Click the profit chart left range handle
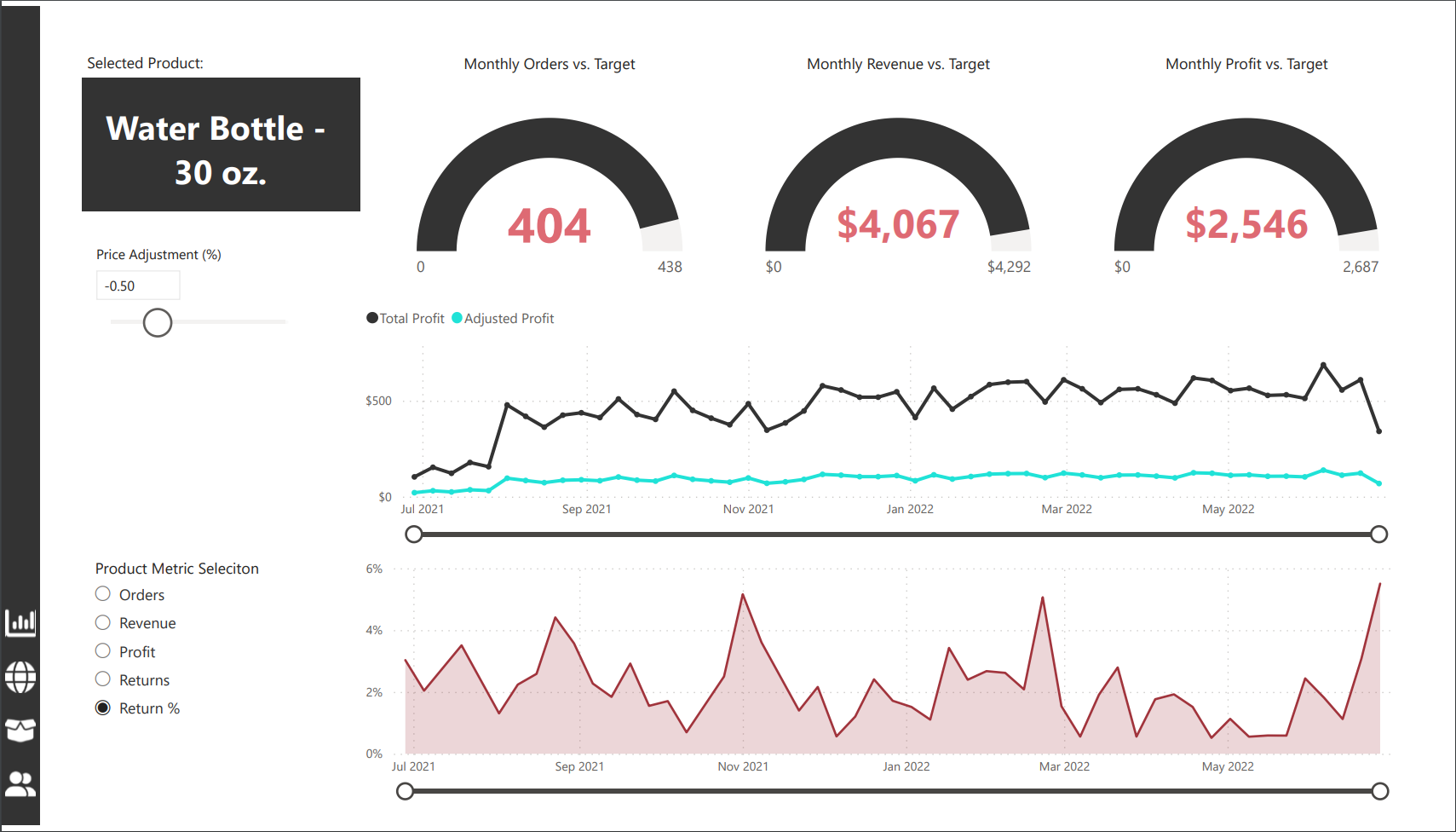The image size is (1456, 832). click(x=414, y=534)
